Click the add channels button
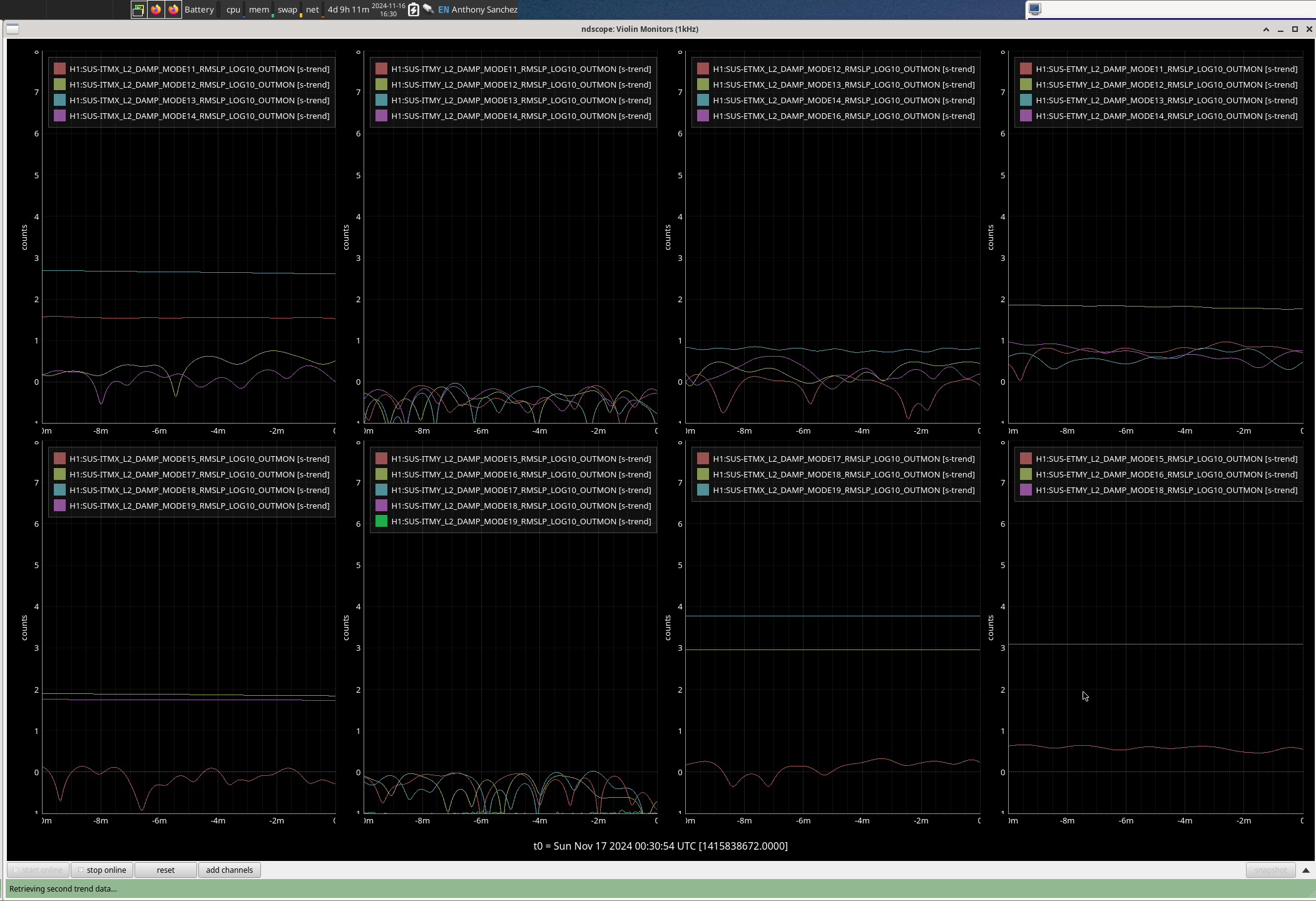Screen dimensions: 1316x901 pyautogui.click(x=230, y=870)
